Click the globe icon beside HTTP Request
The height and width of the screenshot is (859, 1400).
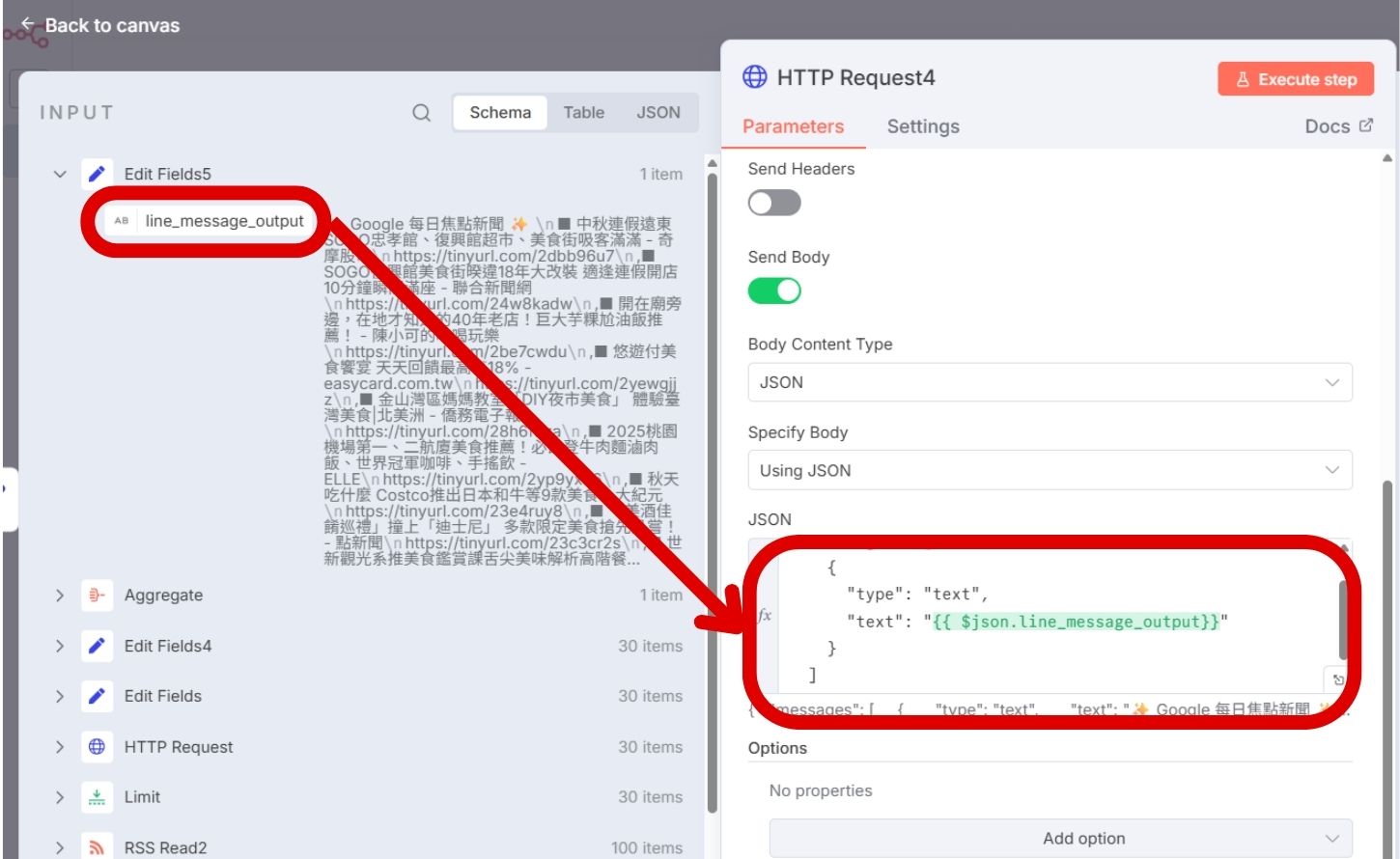[x=97, y=746]
